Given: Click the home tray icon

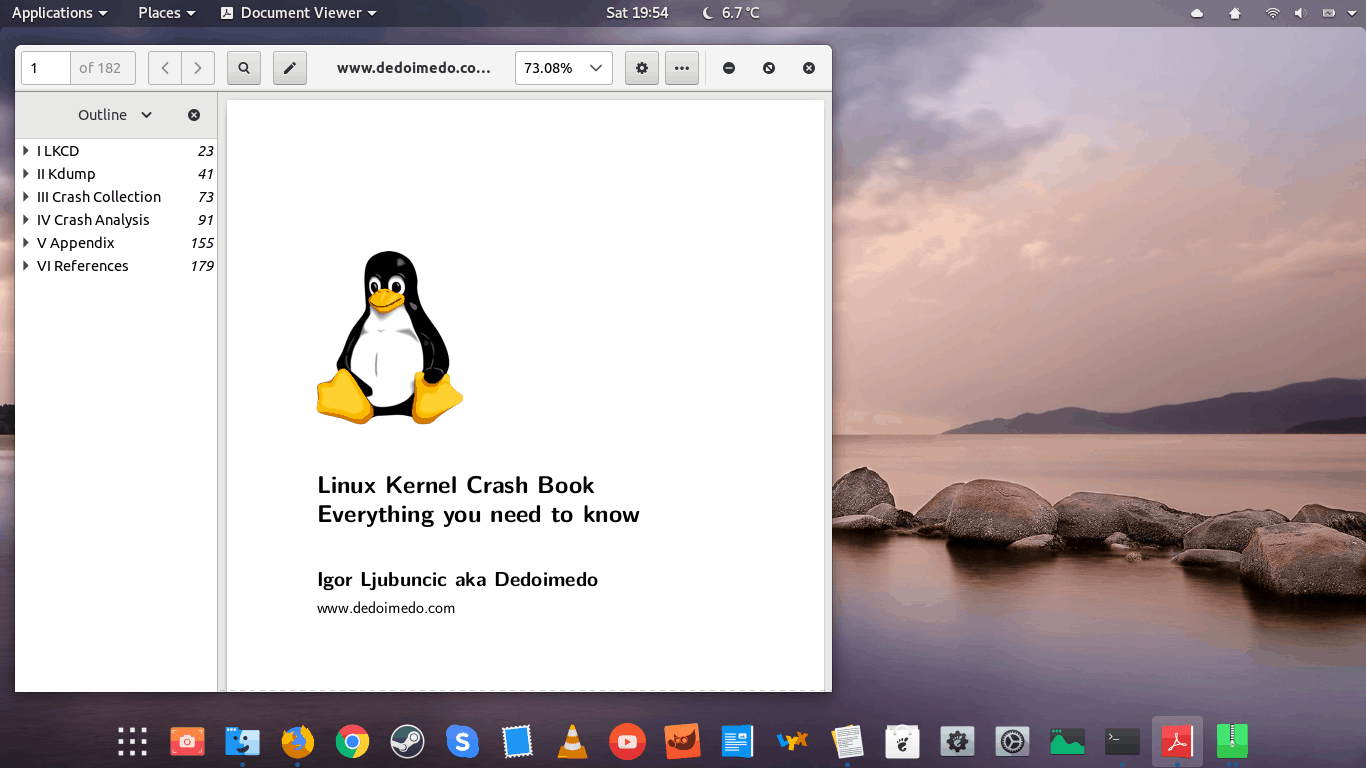Looking at the screenshot, I should click(x=1235, y=13).
